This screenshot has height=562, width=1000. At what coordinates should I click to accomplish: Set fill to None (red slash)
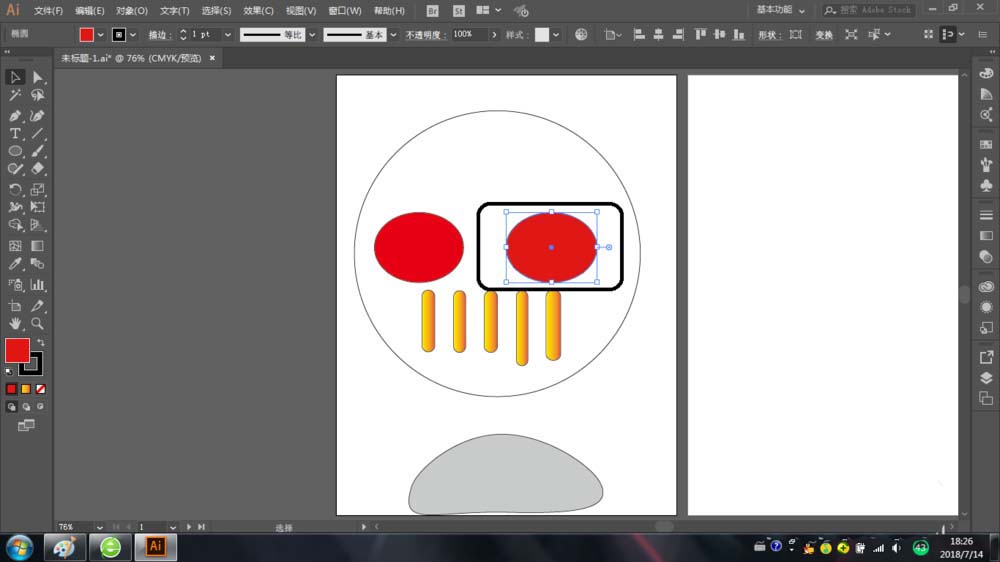coord(41,389)
